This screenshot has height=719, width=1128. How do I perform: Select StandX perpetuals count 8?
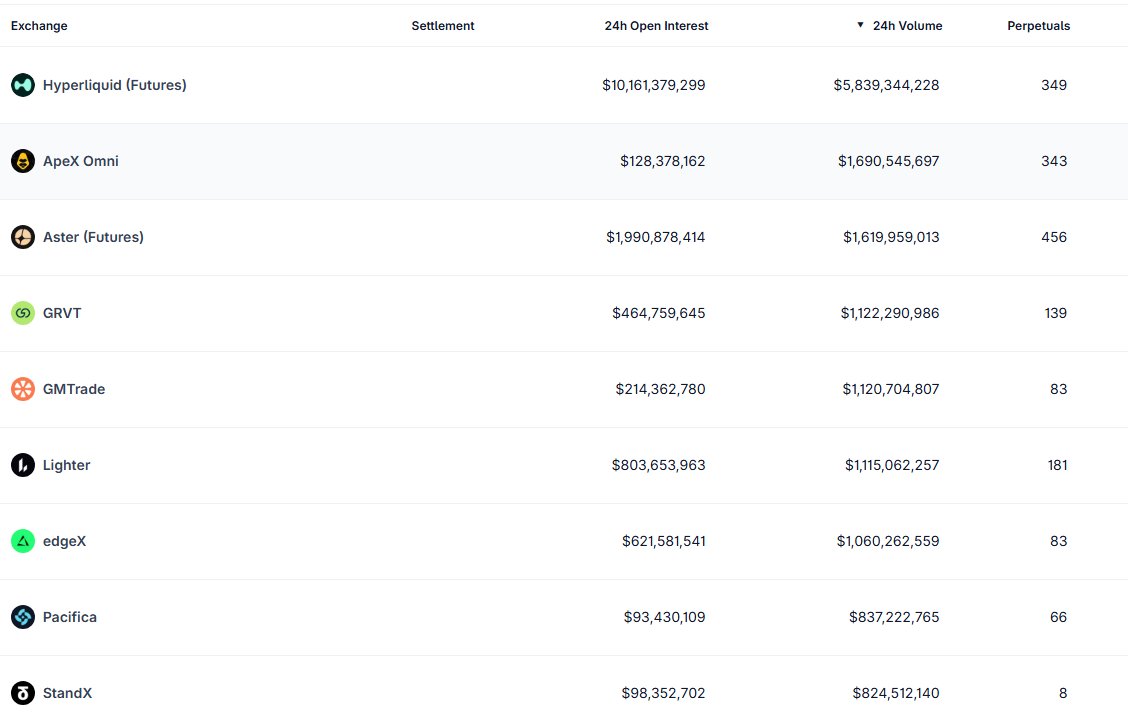[1063, 693]
